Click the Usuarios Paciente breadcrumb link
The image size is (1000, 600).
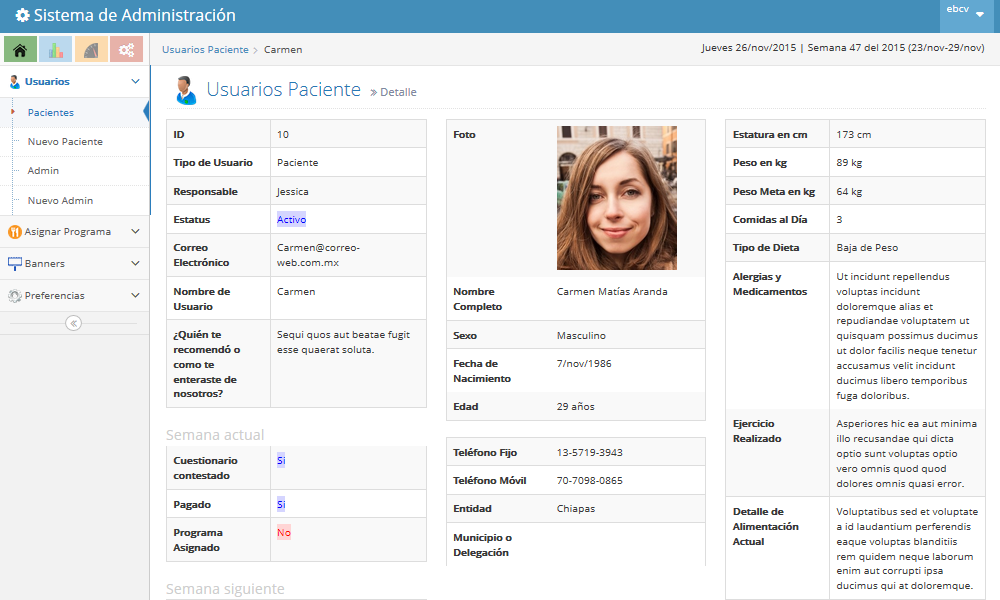pyautogui.click(x=205, y=49)
